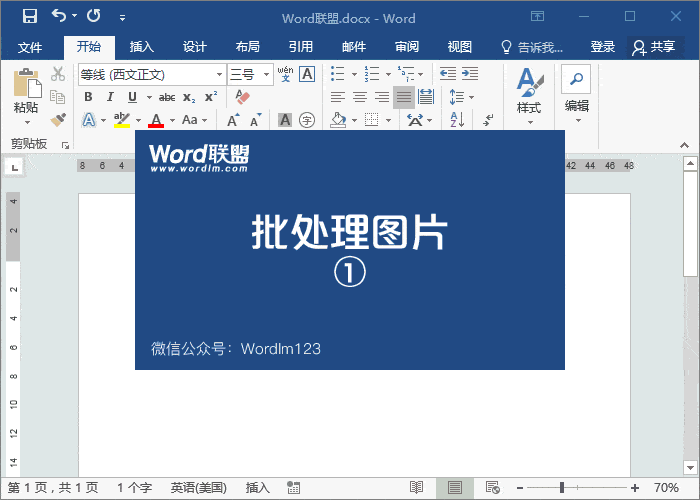Open the font color dropdown arrow

point(172,120)
